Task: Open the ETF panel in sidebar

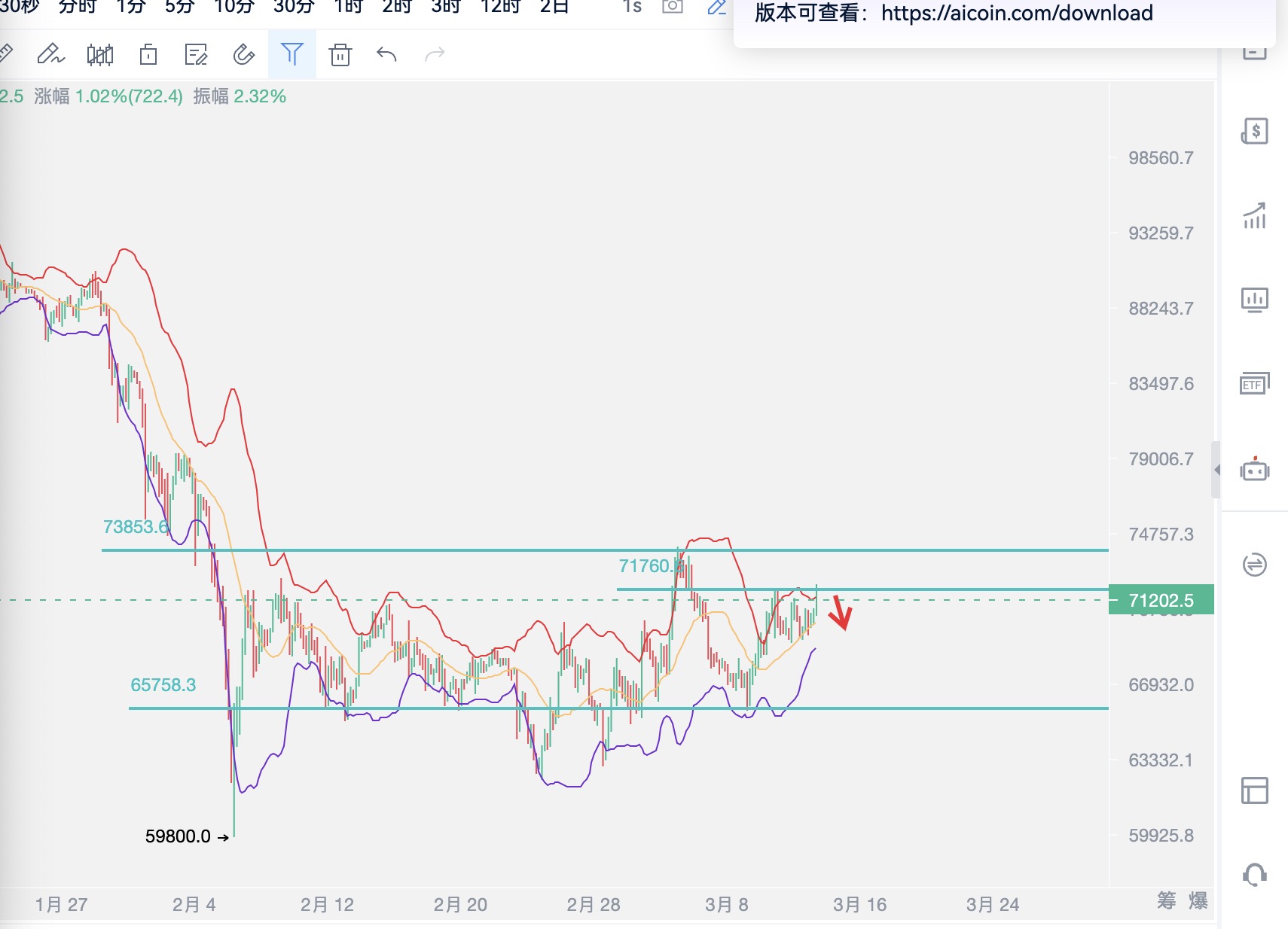Action: click(1254, 384)
